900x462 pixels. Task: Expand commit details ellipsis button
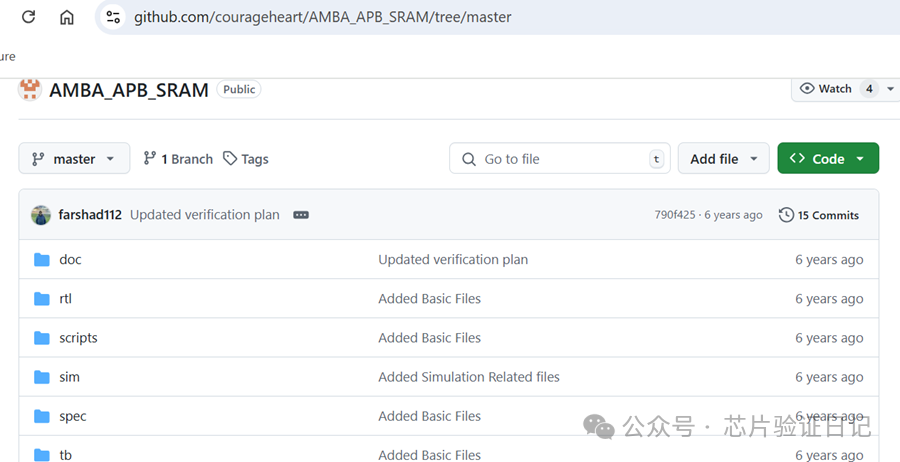coord(301,215)
